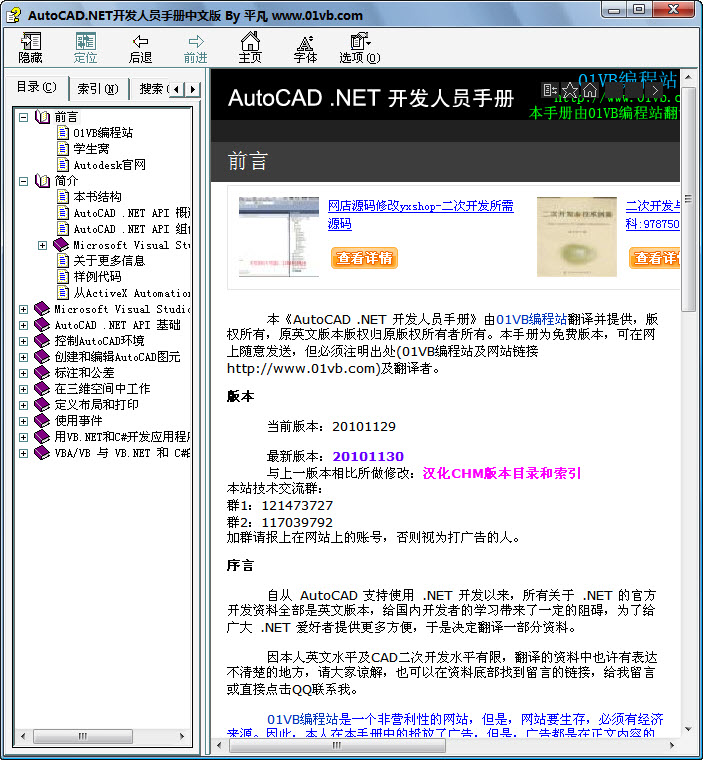Collapse the 前言 tree node
Viewport: 703px width, 760px height.
23,117
